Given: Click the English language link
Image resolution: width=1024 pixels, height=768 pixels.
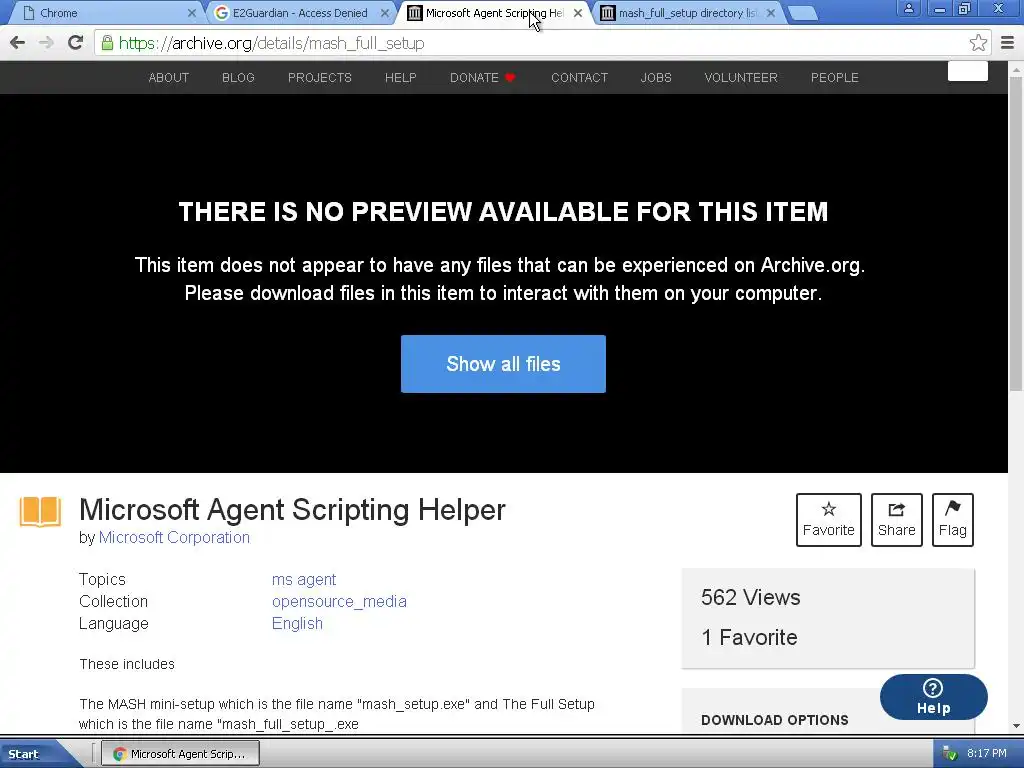Looking at the screenshot, I should (297, 624).
